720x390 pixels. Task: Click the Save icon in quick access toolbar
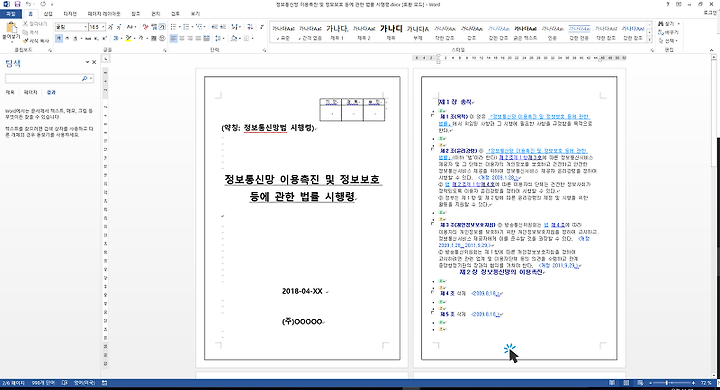click(17, 4)
